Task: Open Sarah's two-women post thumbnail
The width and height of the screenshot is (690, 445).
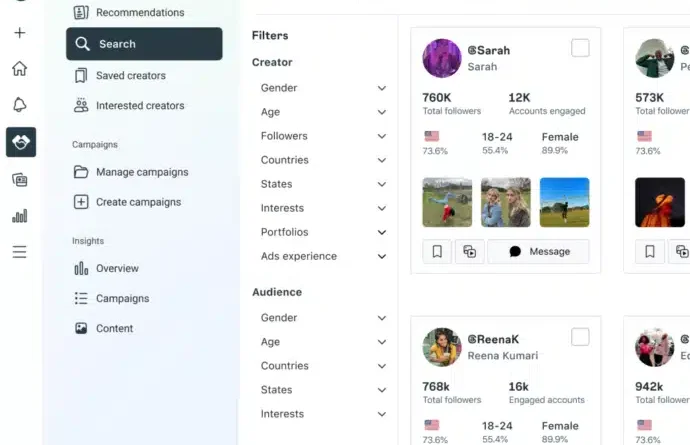Action: coord(506,202)
